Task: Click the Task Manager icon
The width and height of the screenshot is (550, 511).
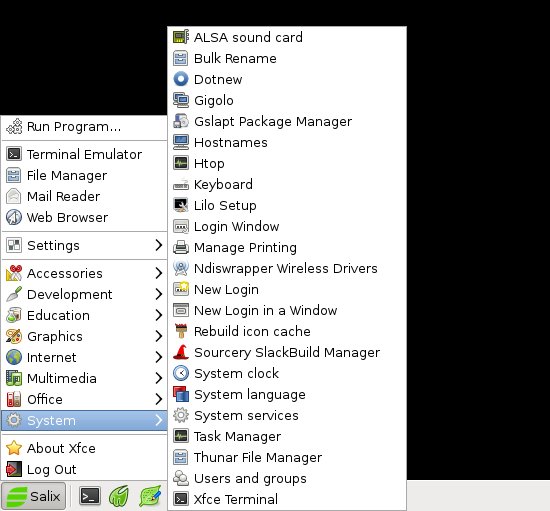Action: click(x=181, y=436)
